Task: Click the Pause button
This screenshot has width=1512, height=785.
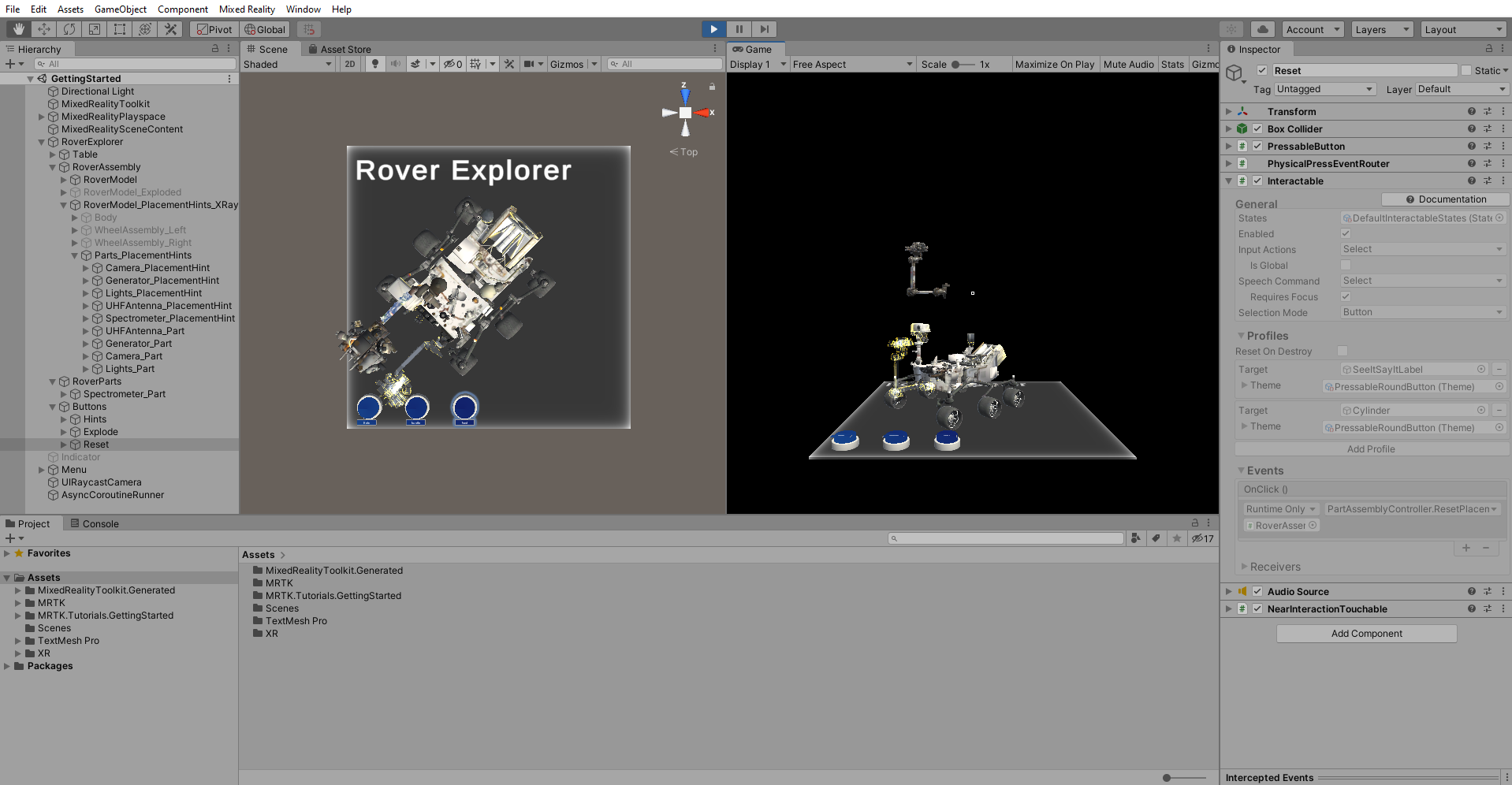Action: point(739,29)
